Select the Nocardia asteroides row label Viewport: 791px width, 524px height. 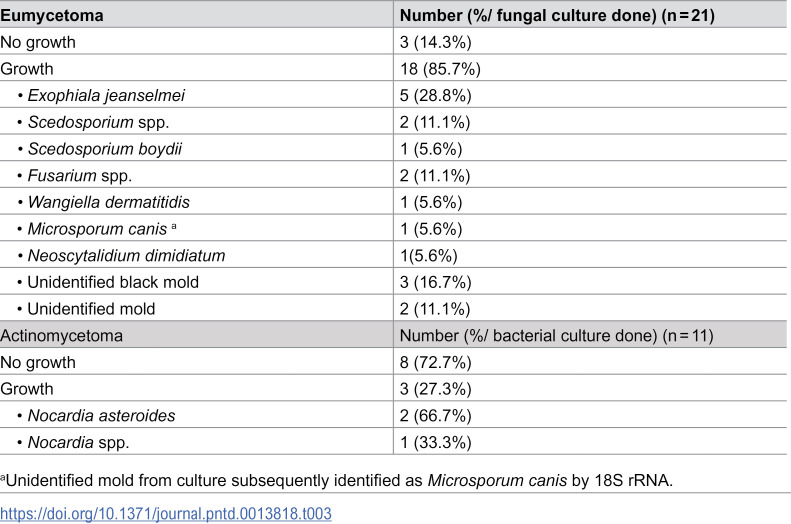(101, 416)
